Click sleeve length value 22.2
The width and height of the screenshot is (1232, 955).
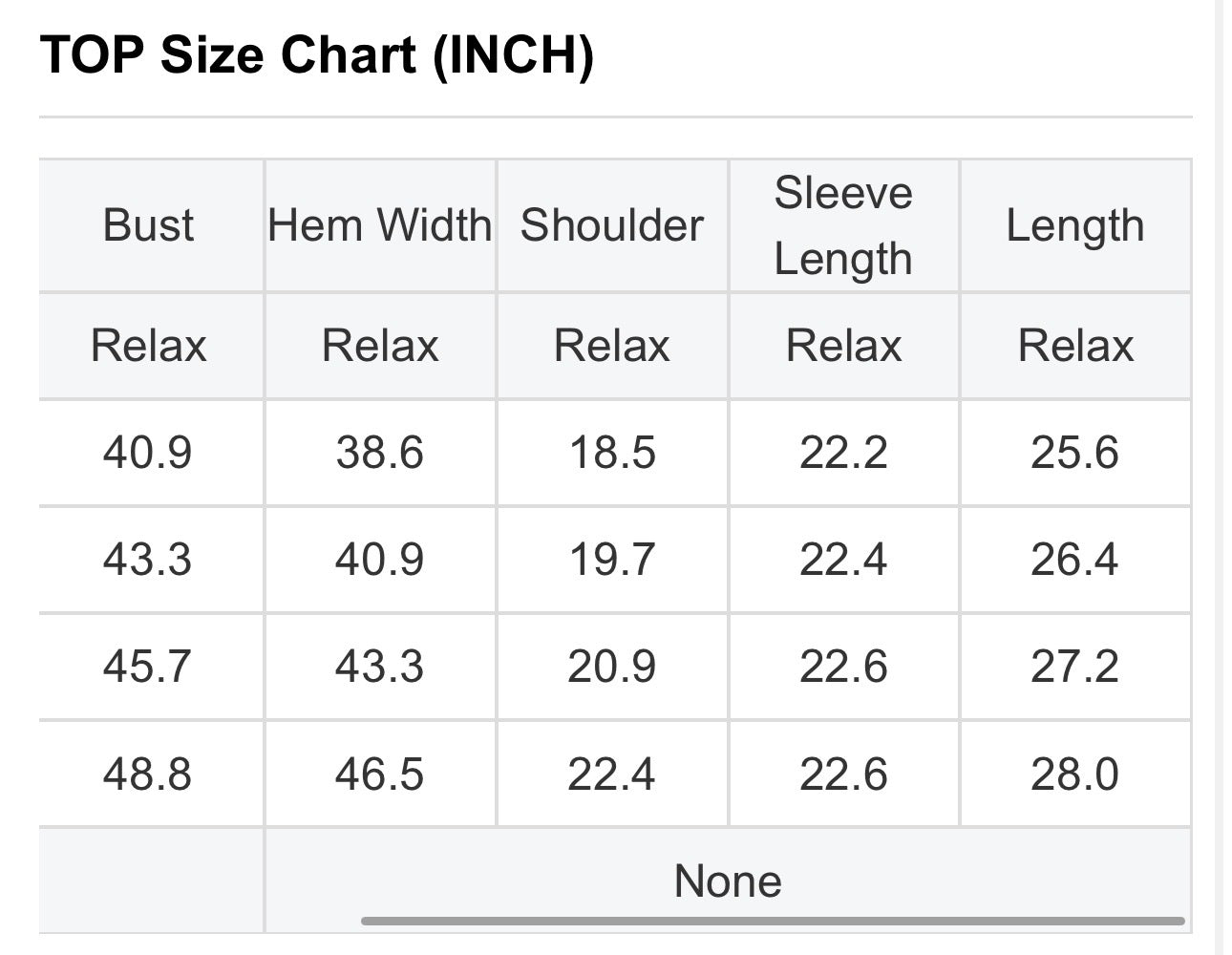tap(843, 452)
